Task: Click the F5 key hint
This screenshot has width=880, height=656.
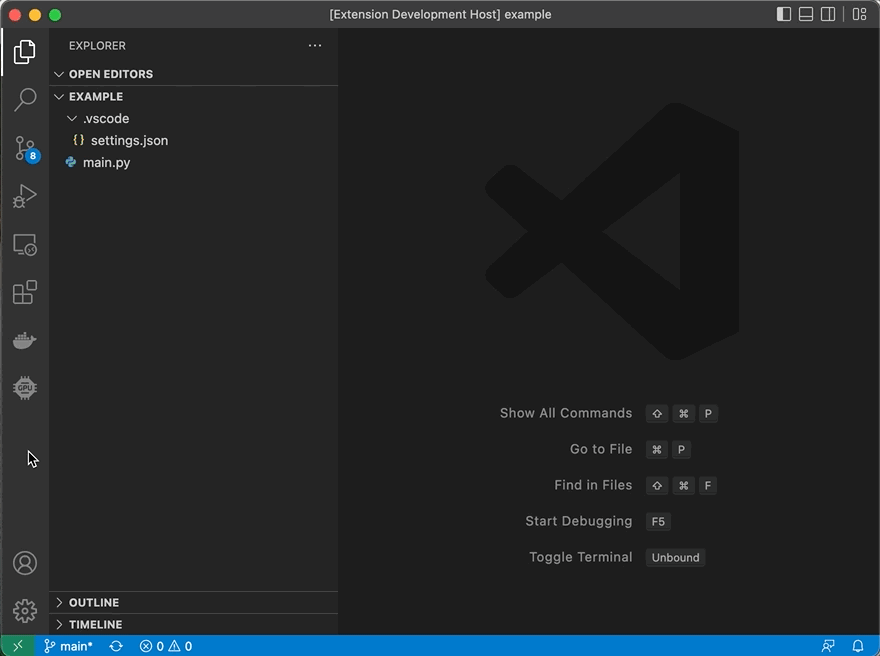Action: [x=658, y=521]
